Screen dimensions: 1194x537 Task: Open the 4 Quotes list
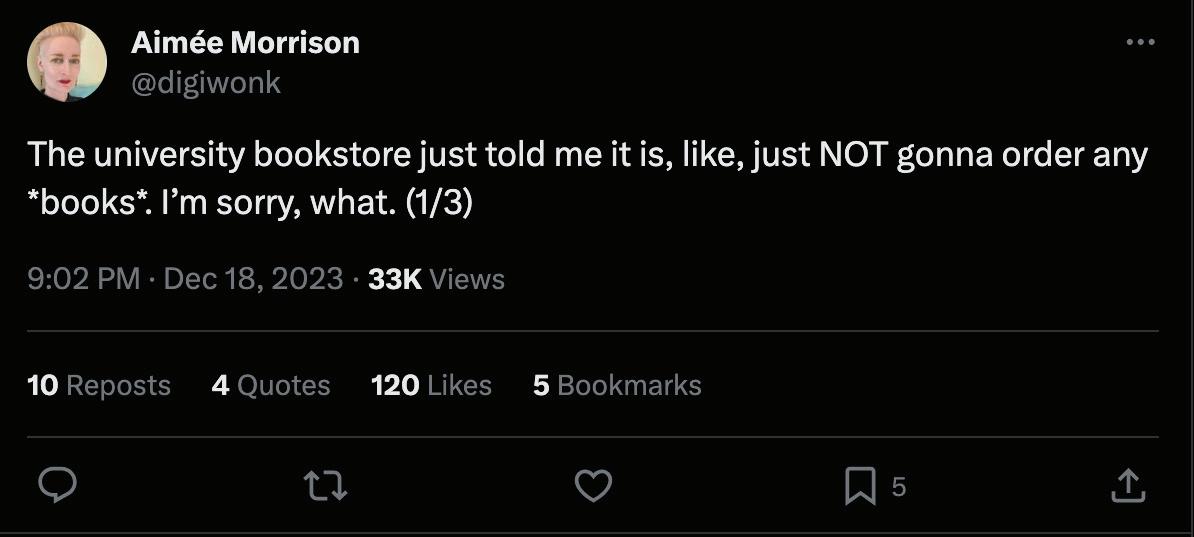(270, 386)
